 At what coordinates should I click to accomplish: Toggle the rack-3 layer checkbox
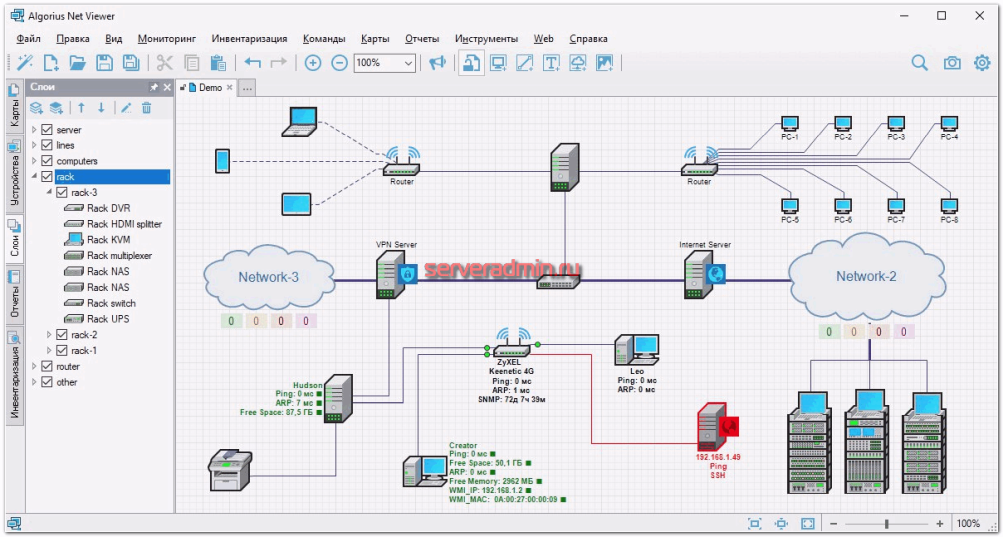click(x=61, y=192)
